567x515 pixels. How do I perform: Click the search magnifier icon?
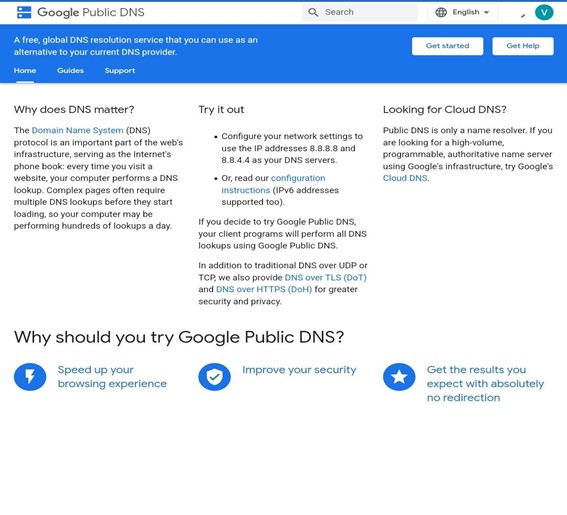[x=313, y=12]
